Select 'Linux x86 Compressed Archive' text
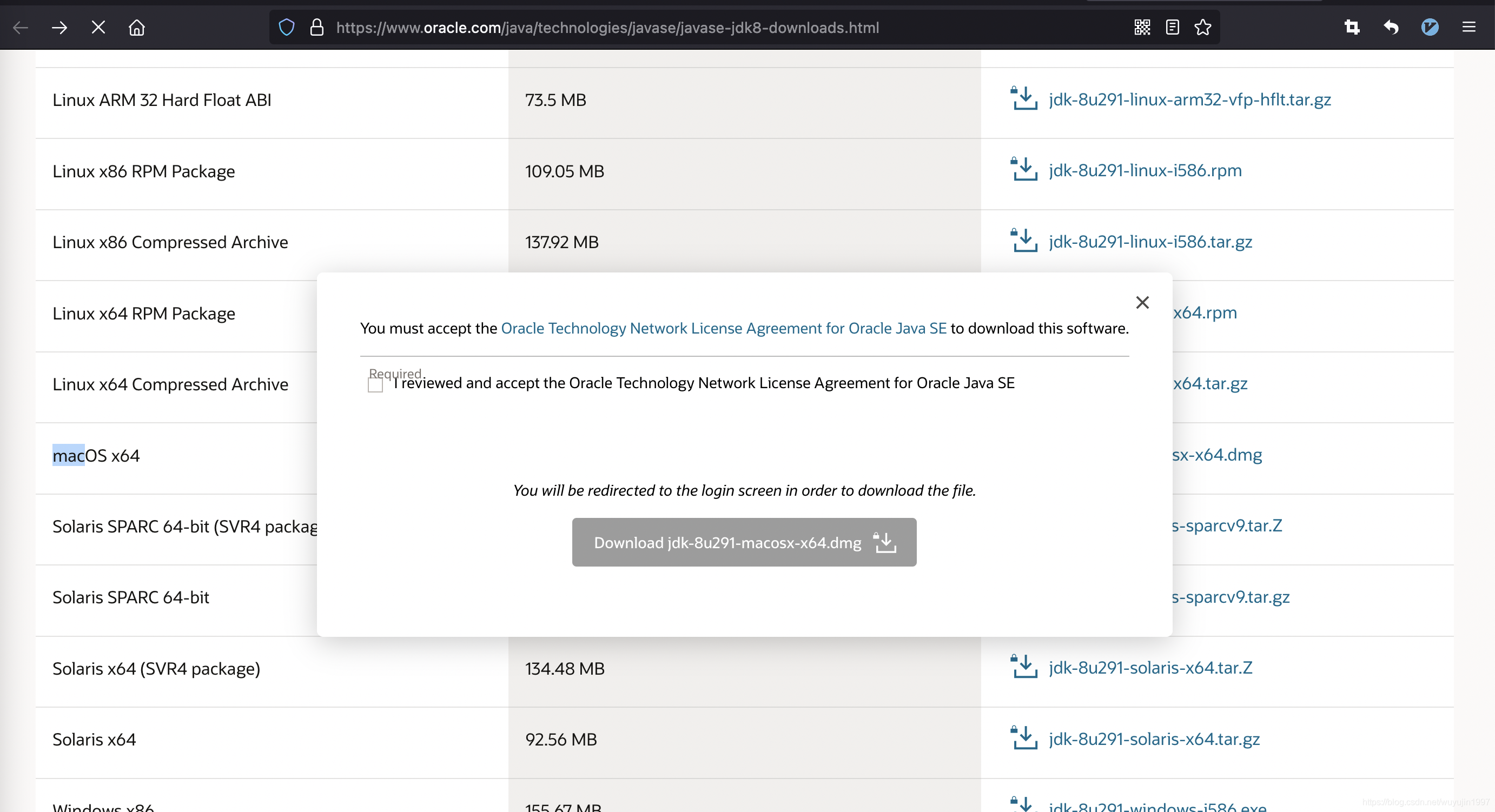This screenshot has height=812, width=1495. pos(170,242)
